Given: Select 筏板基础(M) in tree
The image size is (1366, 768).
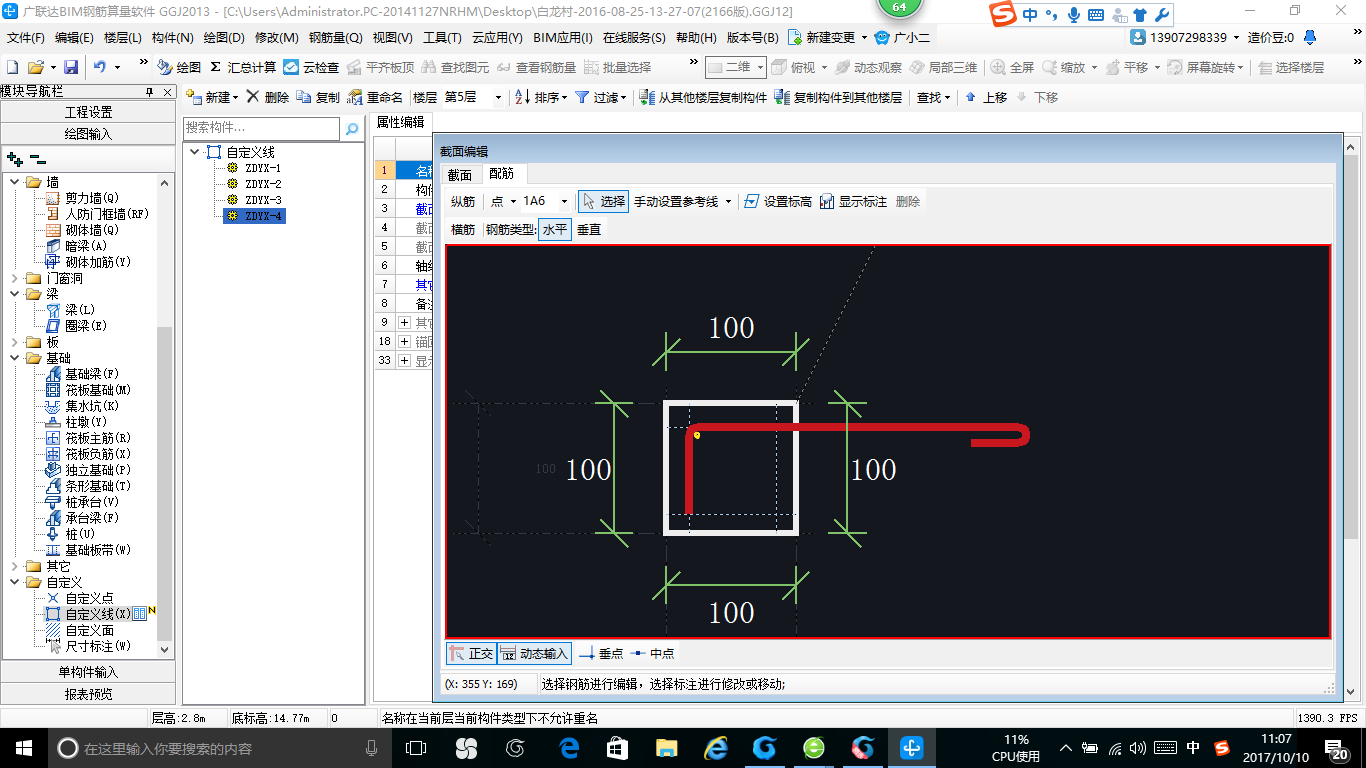Looking at the screenshot, I should coord(88,390).
